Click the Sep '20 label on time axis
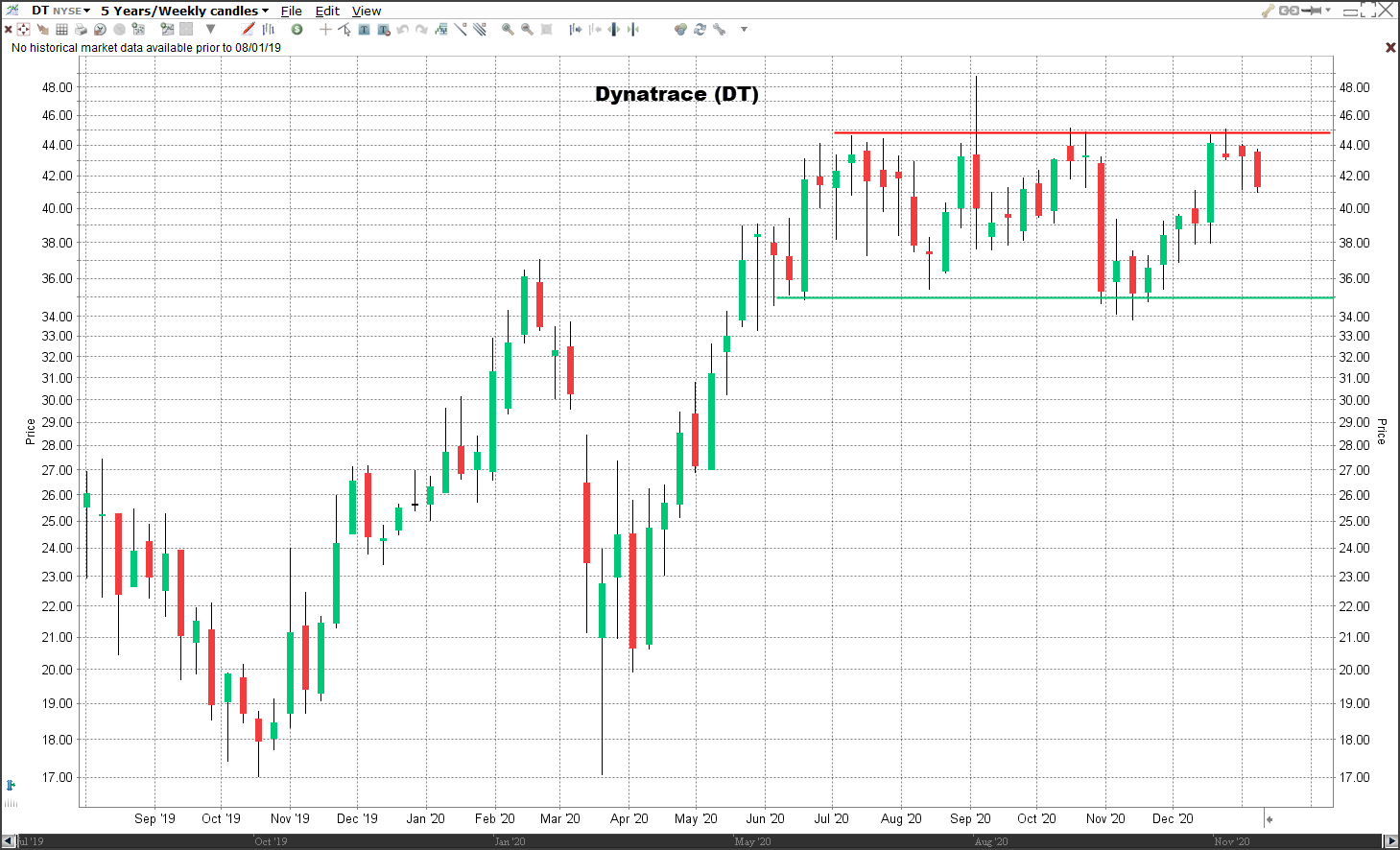 [970, 818]
